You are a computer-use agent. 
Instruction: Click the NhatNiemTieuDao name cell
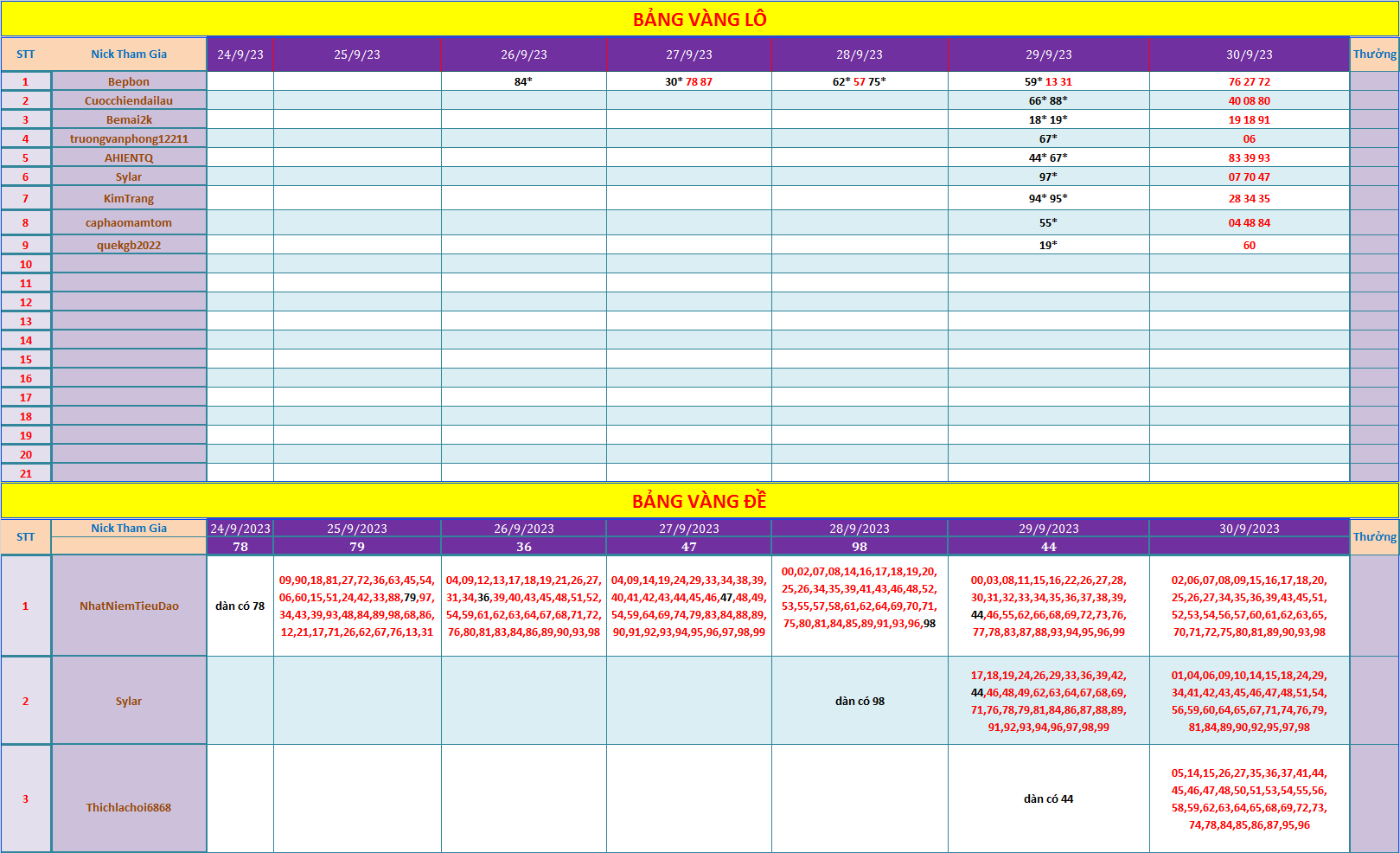point(129,606)
